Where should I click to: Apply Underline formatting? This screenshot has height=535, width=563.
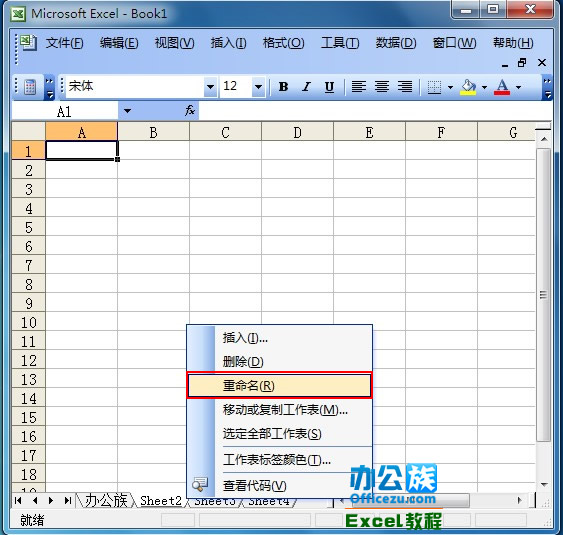pos(329,87)
